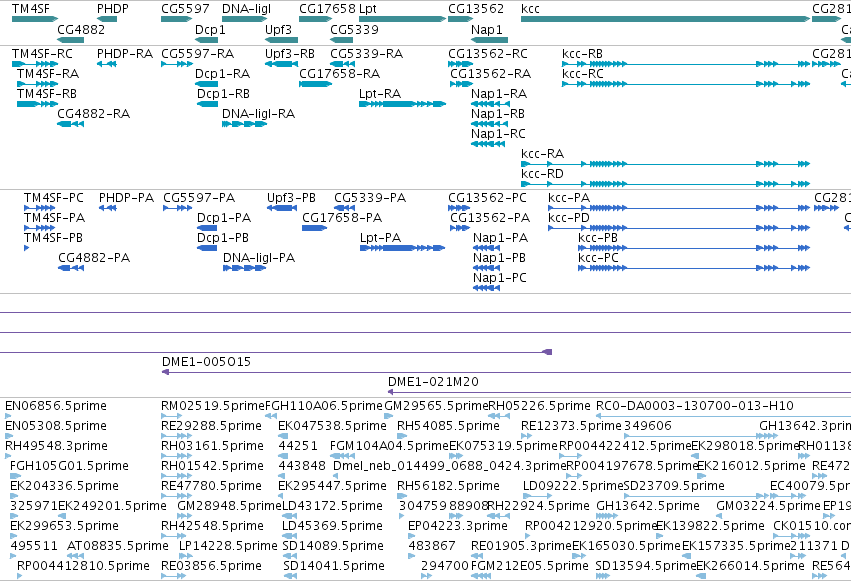Click the Nap1-PC protein label
Screen dimensions: 851x581
tap(500, 278)
